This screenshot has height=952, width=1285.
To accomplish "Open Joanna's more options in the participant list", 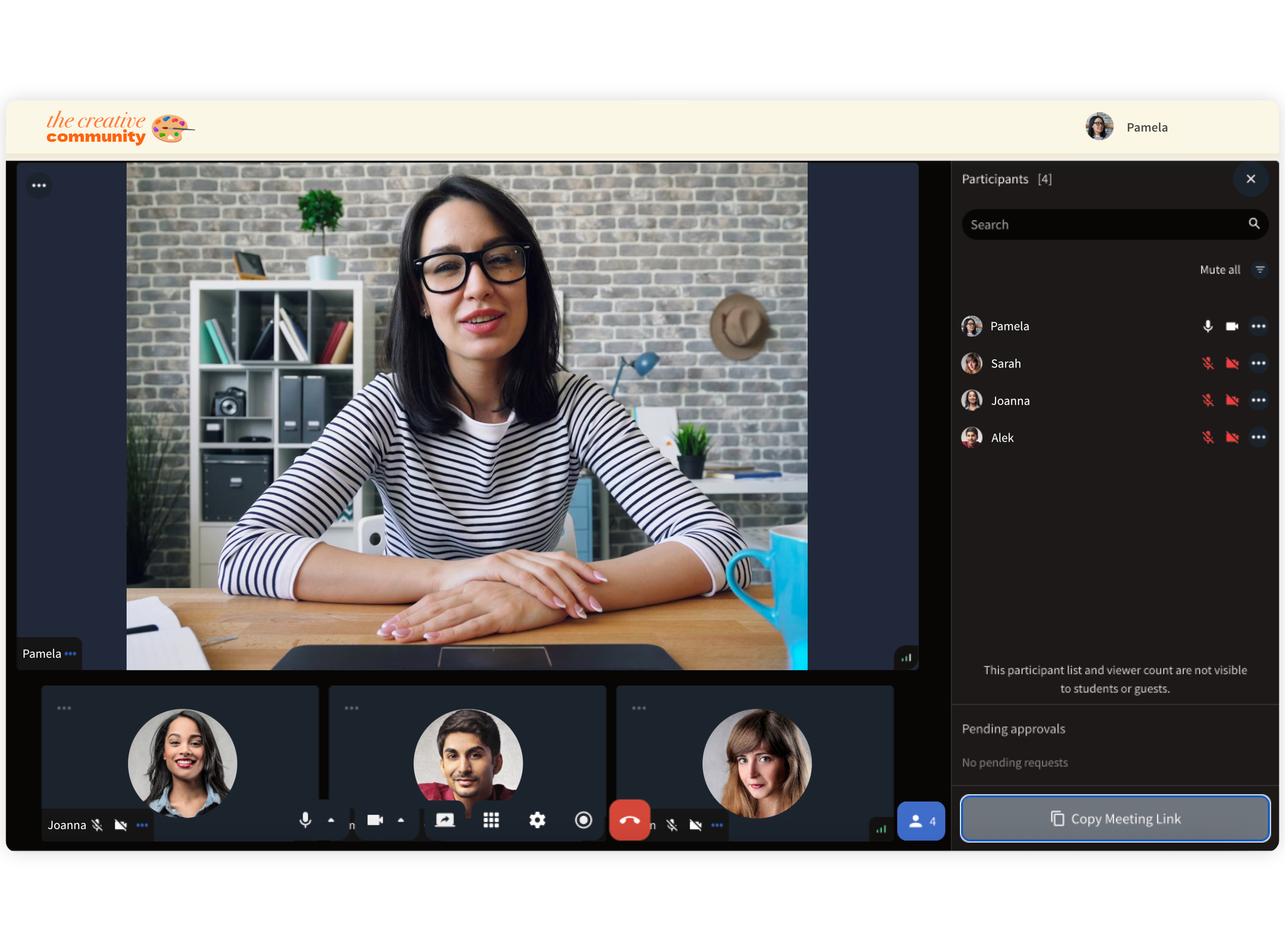I will click(x=1258, y=400).
